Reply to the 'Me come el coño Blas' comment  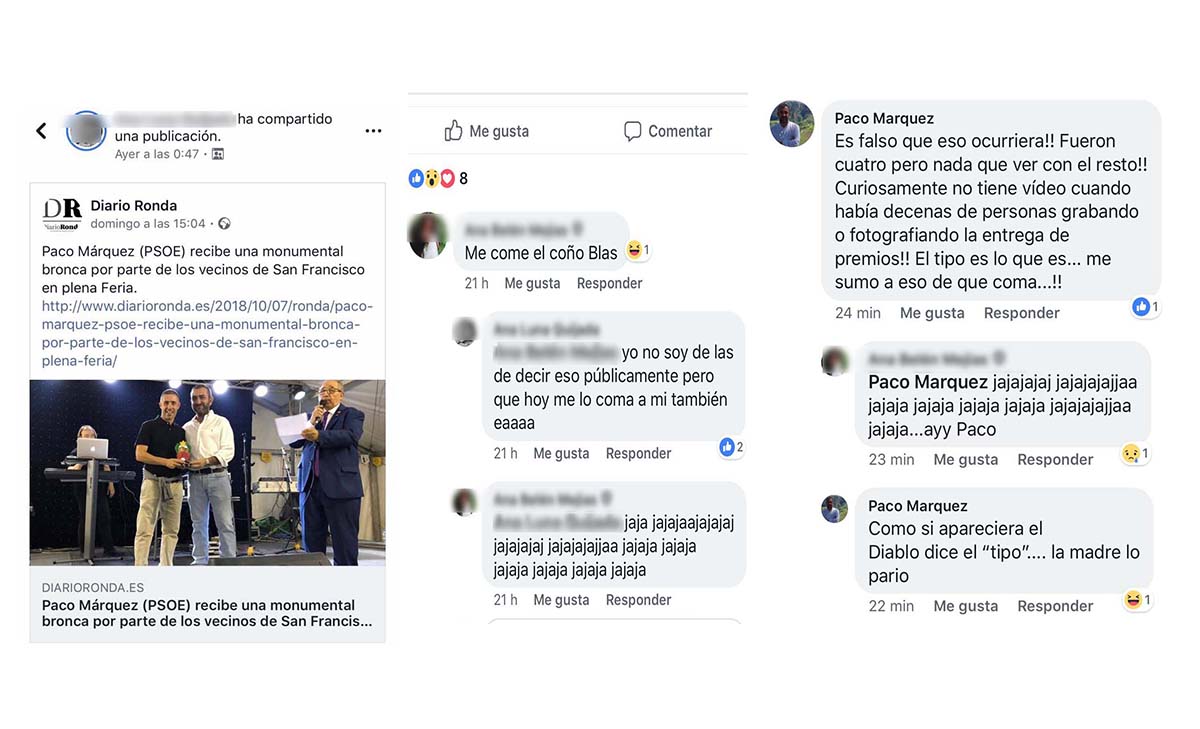610,283
